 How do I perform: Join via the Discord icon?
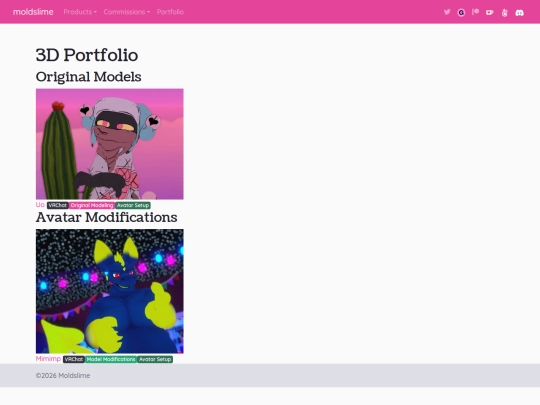(x=519, y=13)
